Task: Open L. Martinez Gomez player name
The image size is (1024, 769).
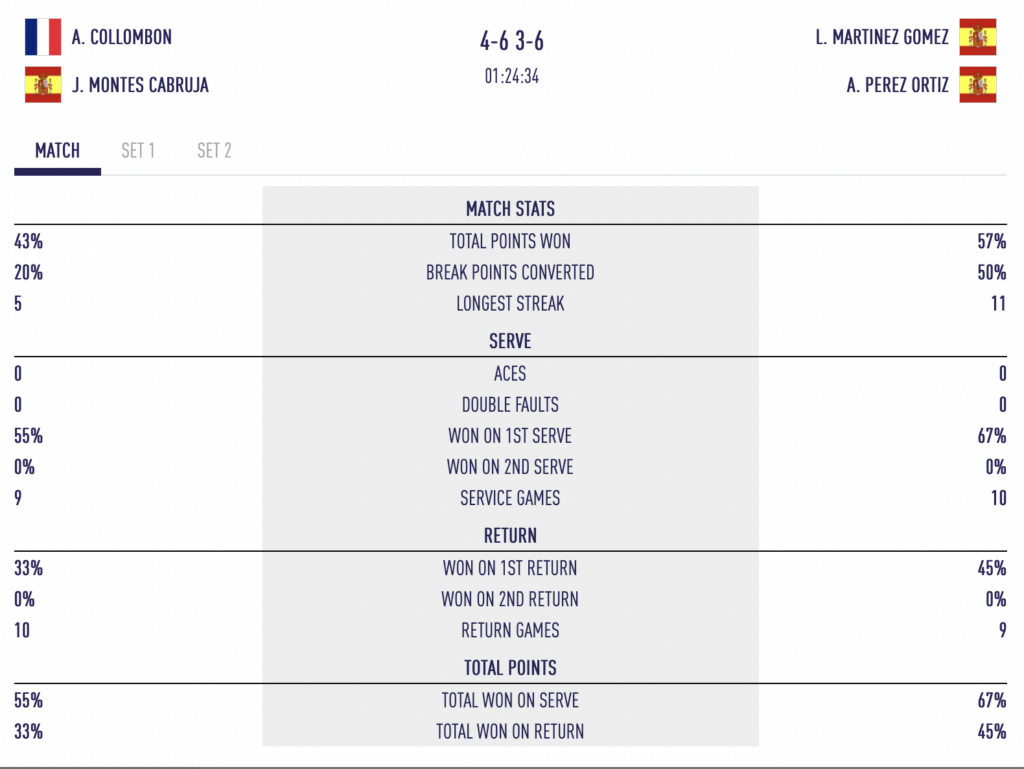Action: click(882, 37)
